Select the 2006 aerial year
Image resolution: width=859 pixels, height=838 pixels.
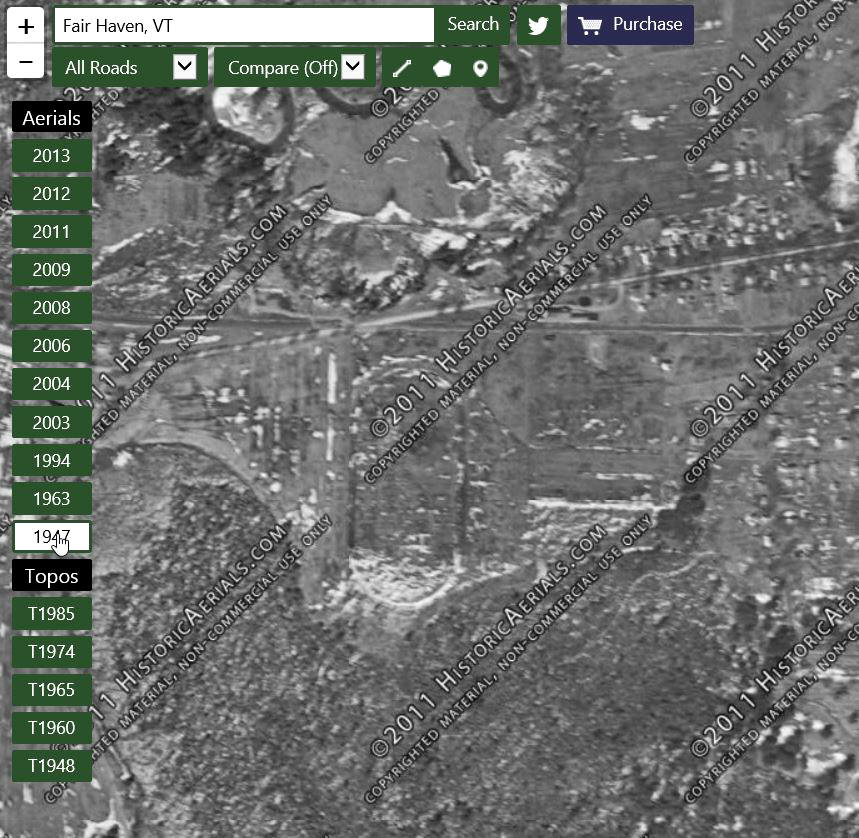pyautogui.click(x=52, y=346)
